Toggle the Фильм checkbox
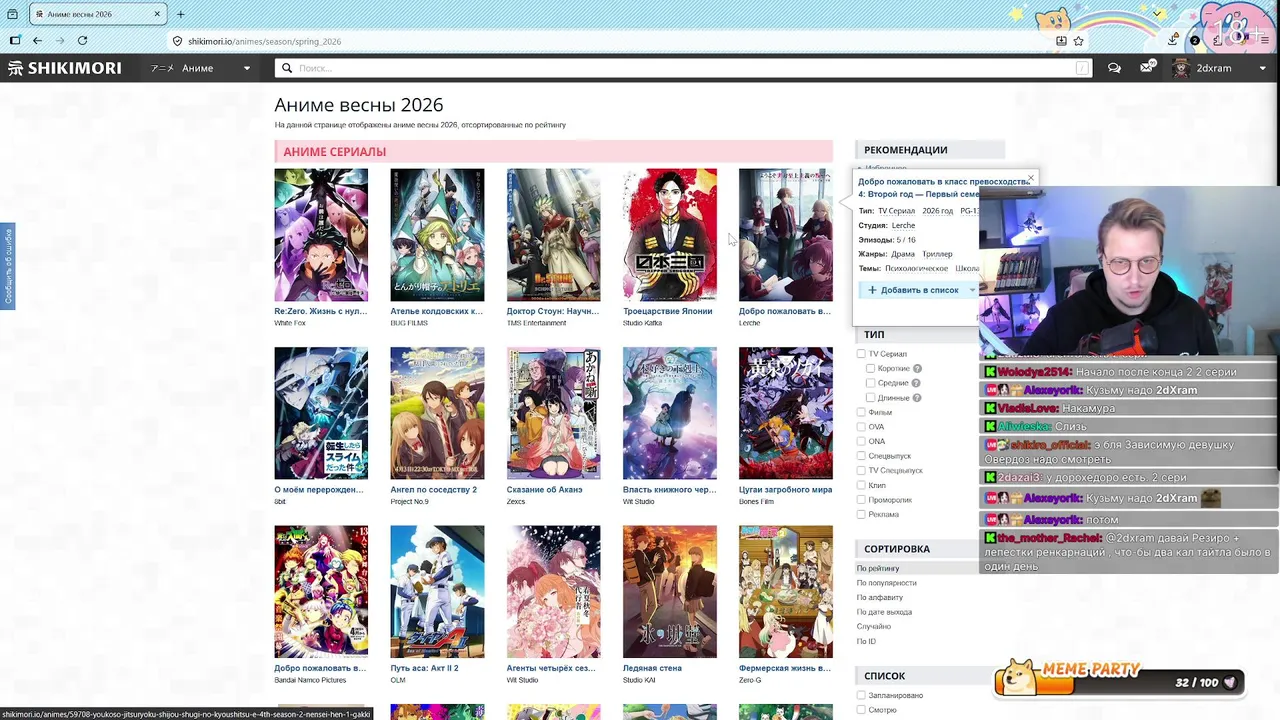This screenshot has height=720, width=1280. (x=861, y=412)
